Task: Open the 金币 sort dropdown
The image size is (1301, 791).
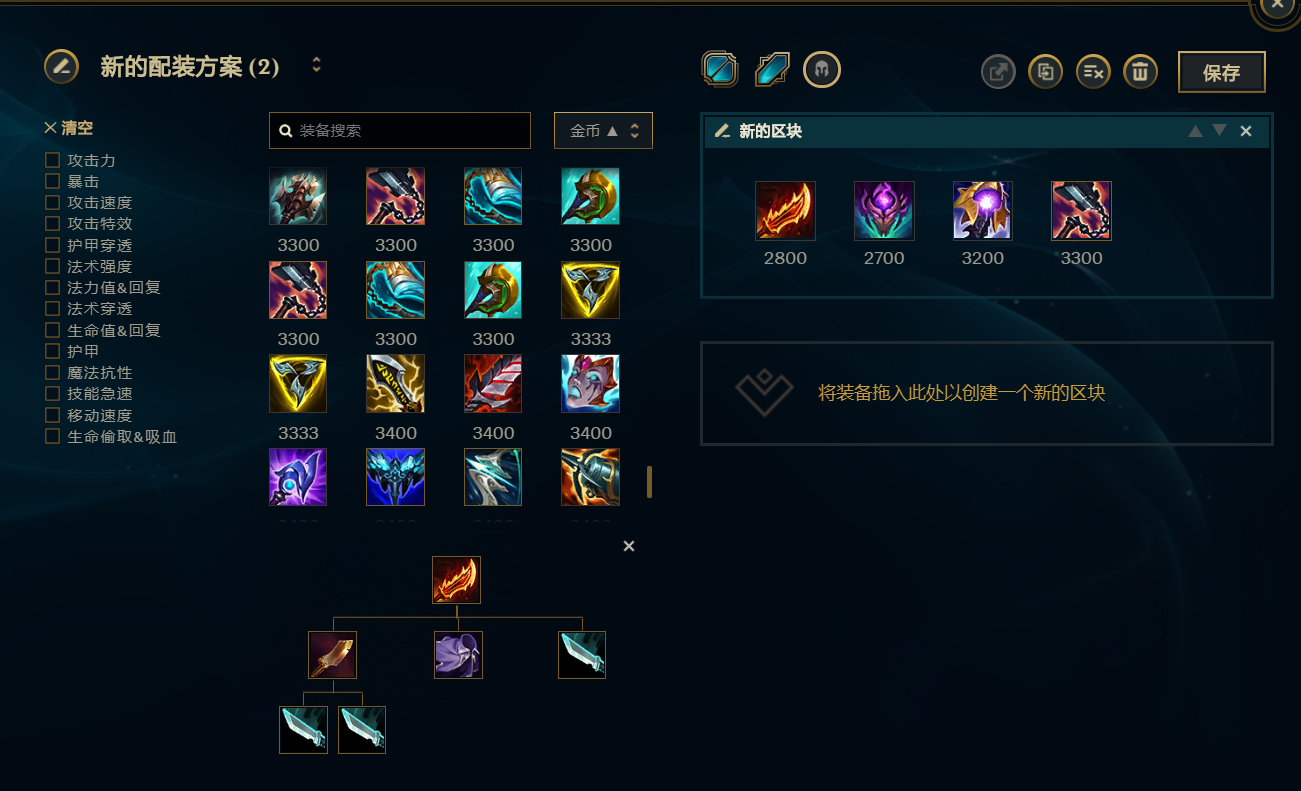Action: 603,130
